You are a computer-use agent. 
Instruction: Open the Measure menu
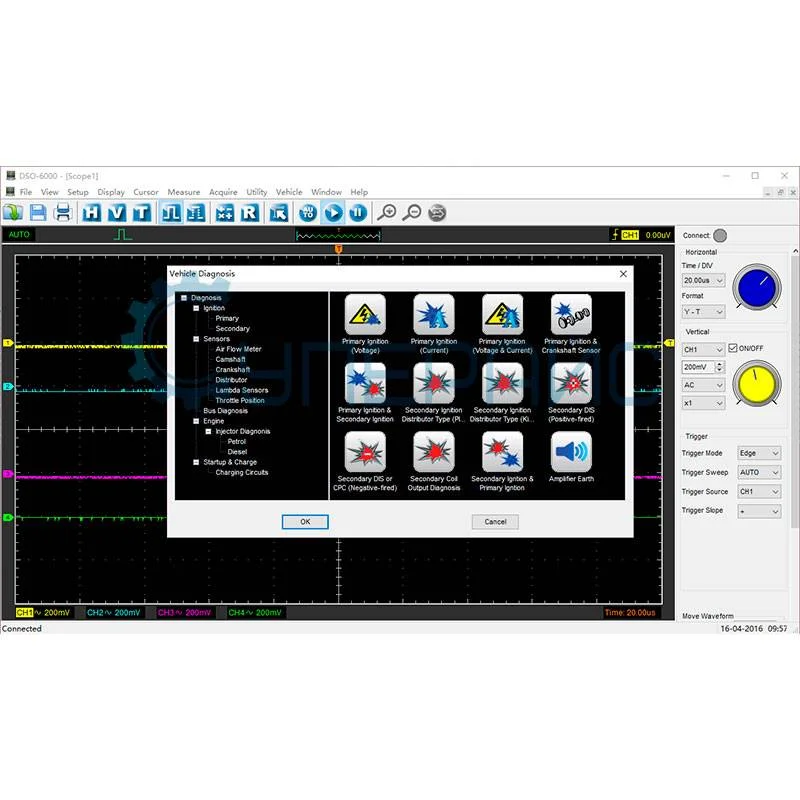tap(184, 192)
